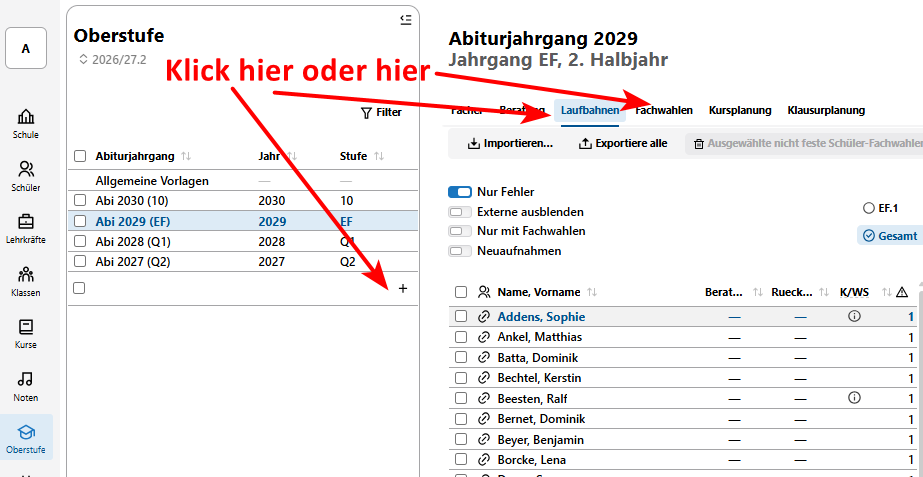Click the 'A' user avatar box
The image size is (923, 477).
pyautogui.click(x=26, y=48)
